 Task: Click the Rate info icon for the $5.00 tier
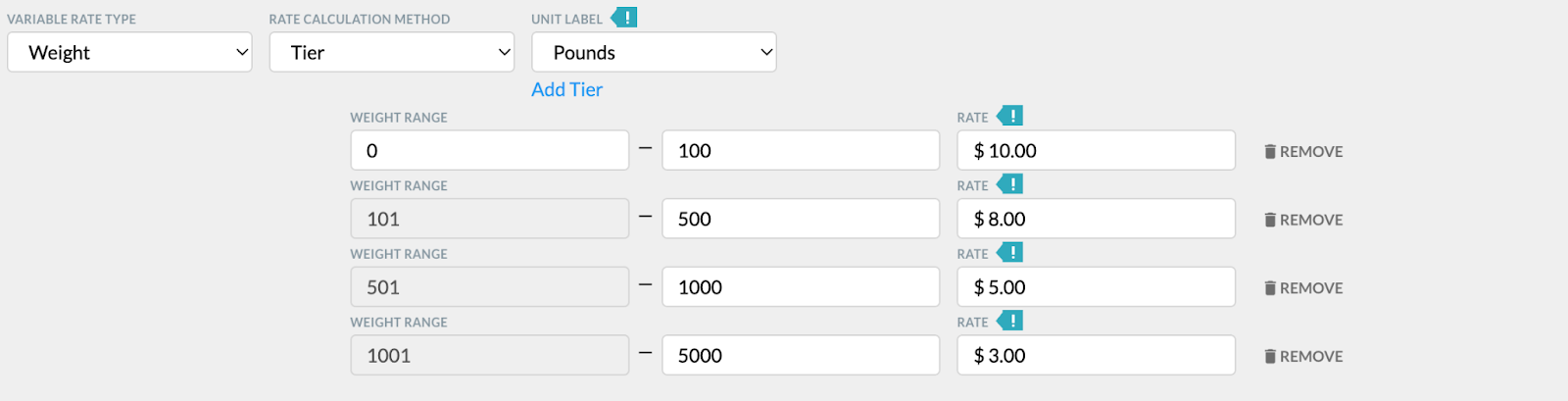[1010, 253]
